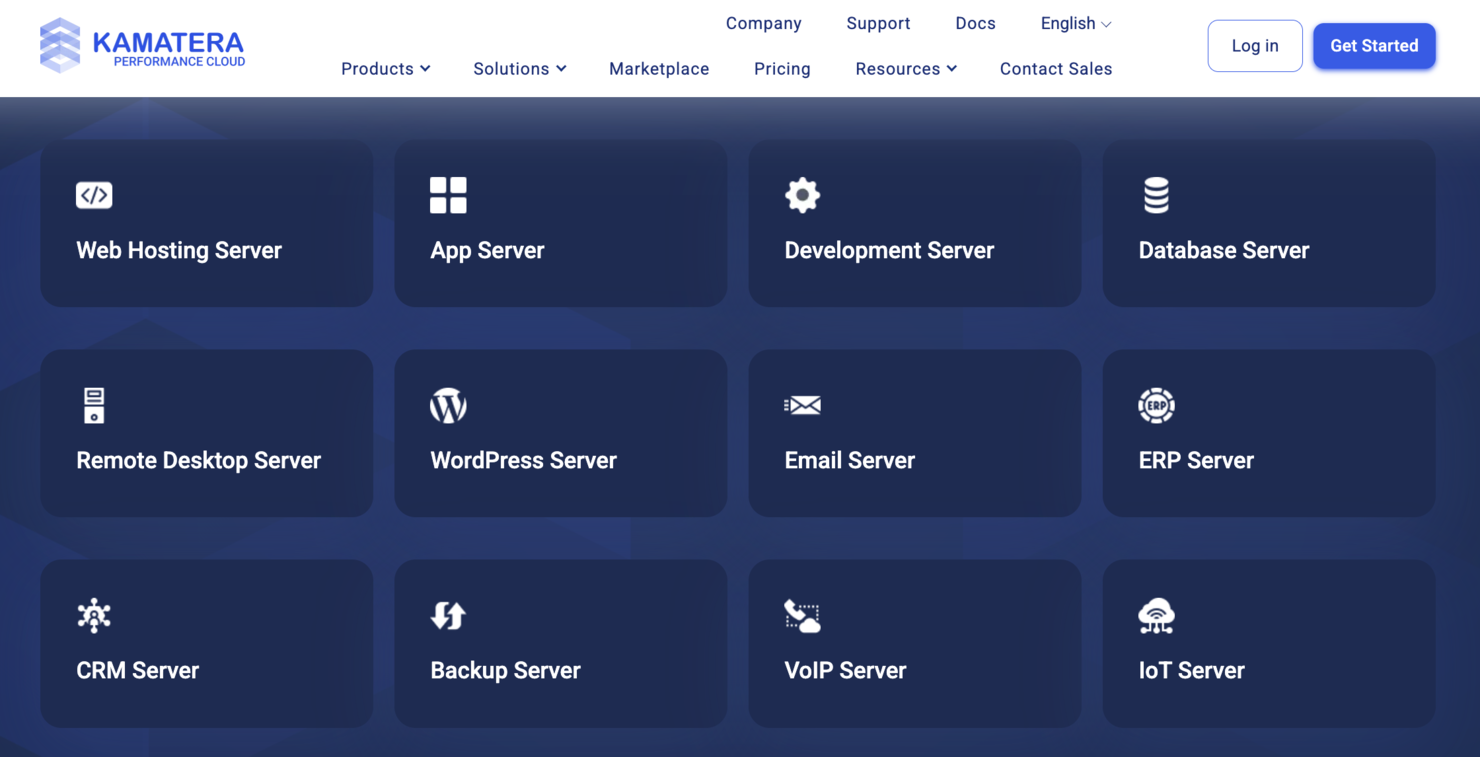Select the Pricing menu item

tap(782, 68)
